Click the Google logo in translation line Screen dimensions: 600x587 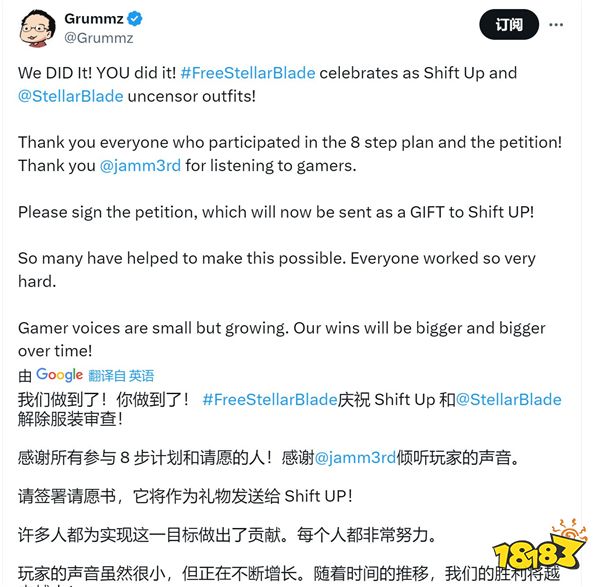(59, 375)
